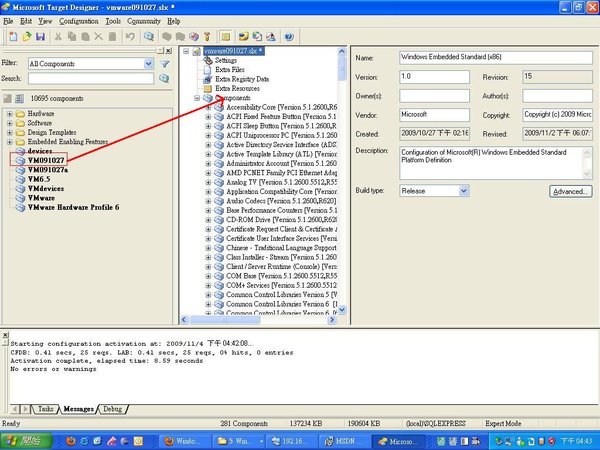Click the Start button on taskbar
Viewport: 600px width, 450px height.
pos(26,441)
